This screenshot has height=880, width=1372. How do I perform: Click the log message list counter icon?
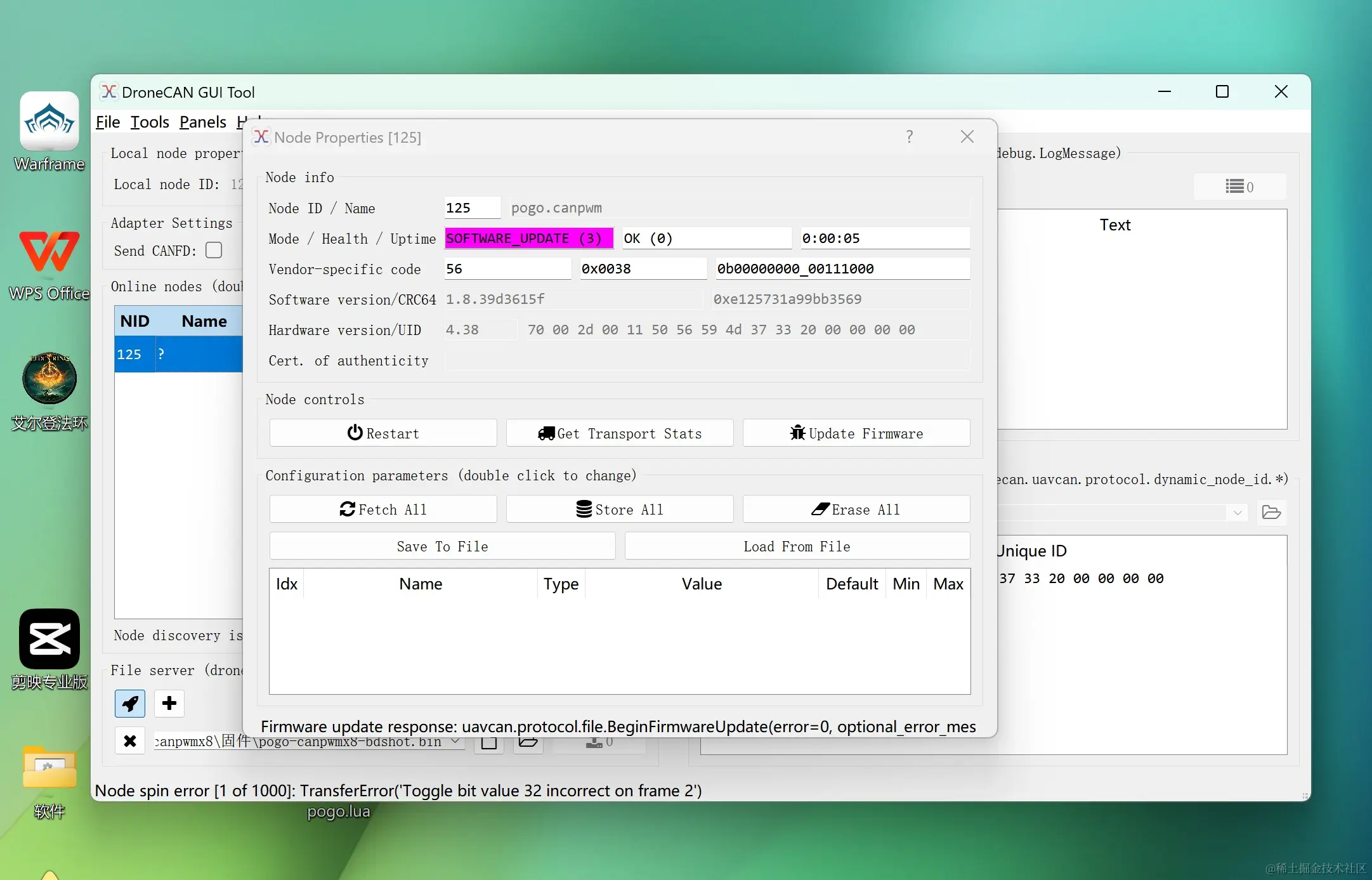pos(1239,187)
